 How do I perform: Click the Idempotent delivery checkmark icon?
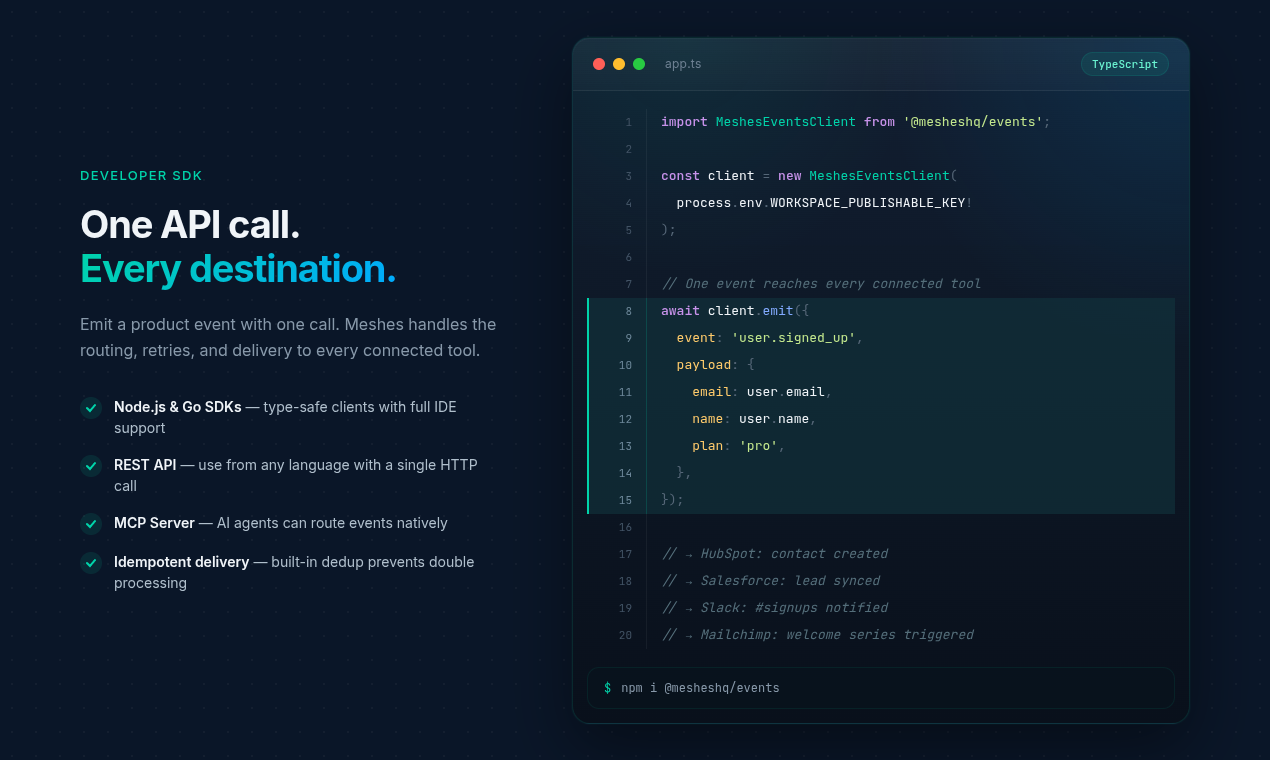coord(91,563)
